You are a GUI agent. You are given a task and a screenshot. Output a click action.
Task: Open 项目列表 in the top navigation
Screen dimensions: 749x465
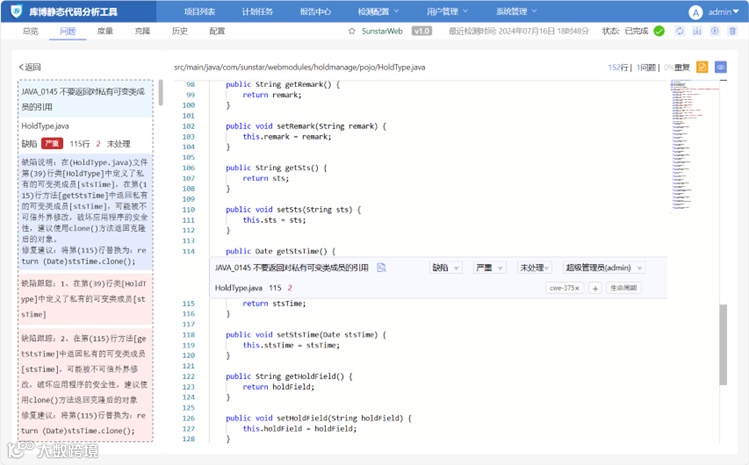[199, 11]
